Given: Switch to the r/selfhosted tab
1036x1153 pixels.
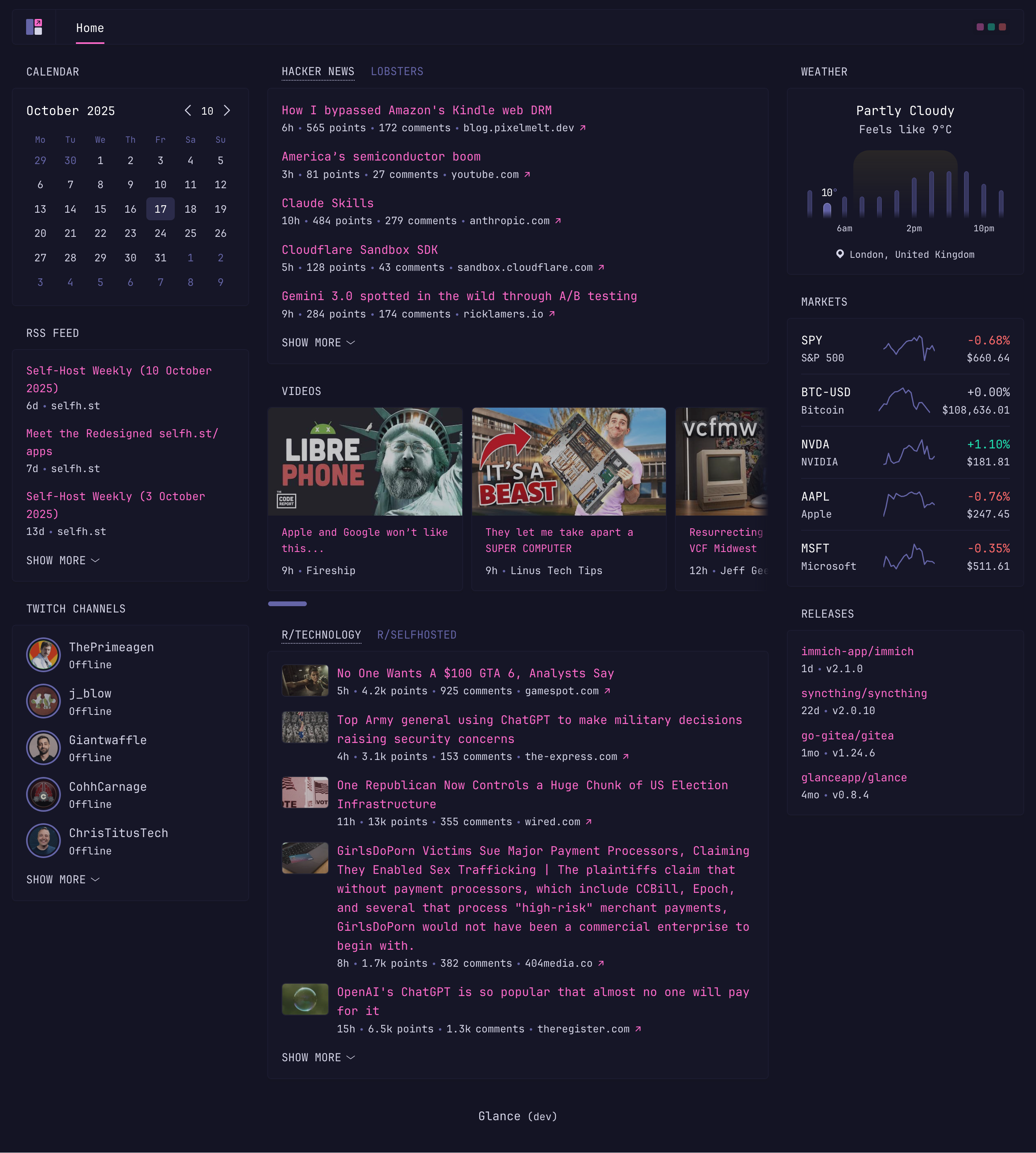Looking at the screenshot, I should click(417, 635).
